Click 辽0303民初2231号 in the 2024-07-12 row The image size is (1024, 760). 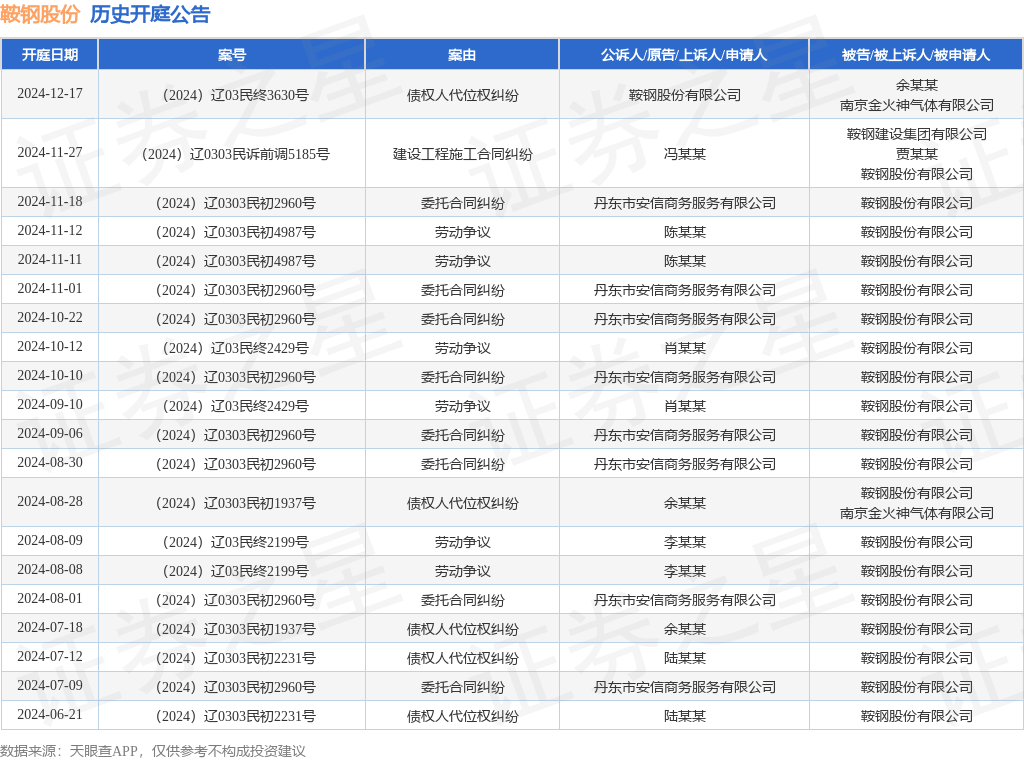point(235,658)
